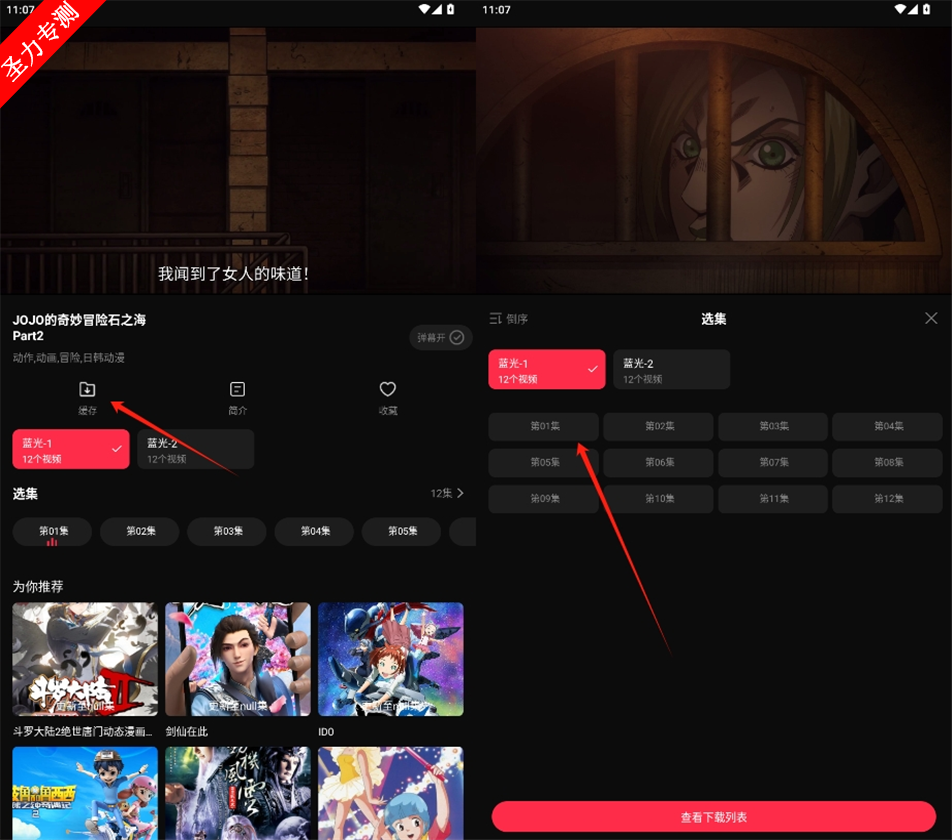Open the 简介 synopsis icon
The width and height of the screenshot is (952, 840).
[237, 389]
